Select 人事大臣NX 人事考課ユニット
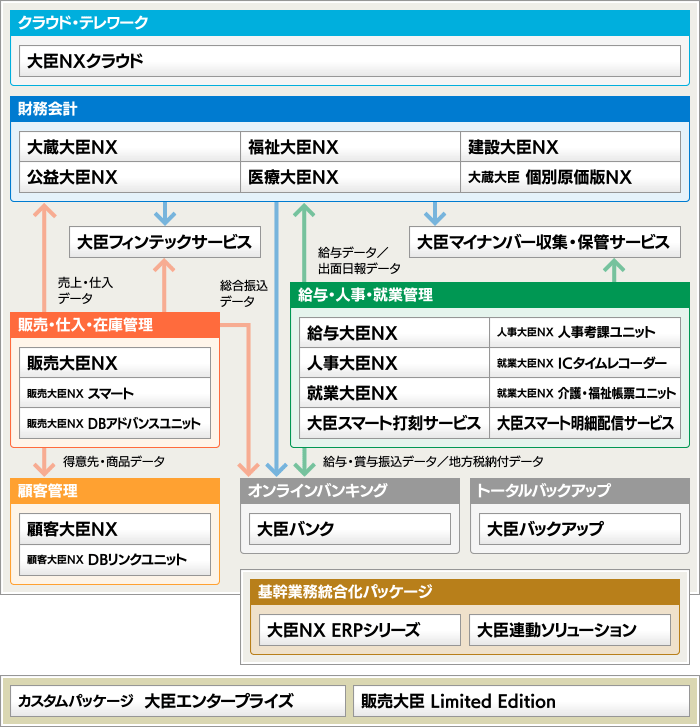Viewport: 700px width, 727px height. 585,332
